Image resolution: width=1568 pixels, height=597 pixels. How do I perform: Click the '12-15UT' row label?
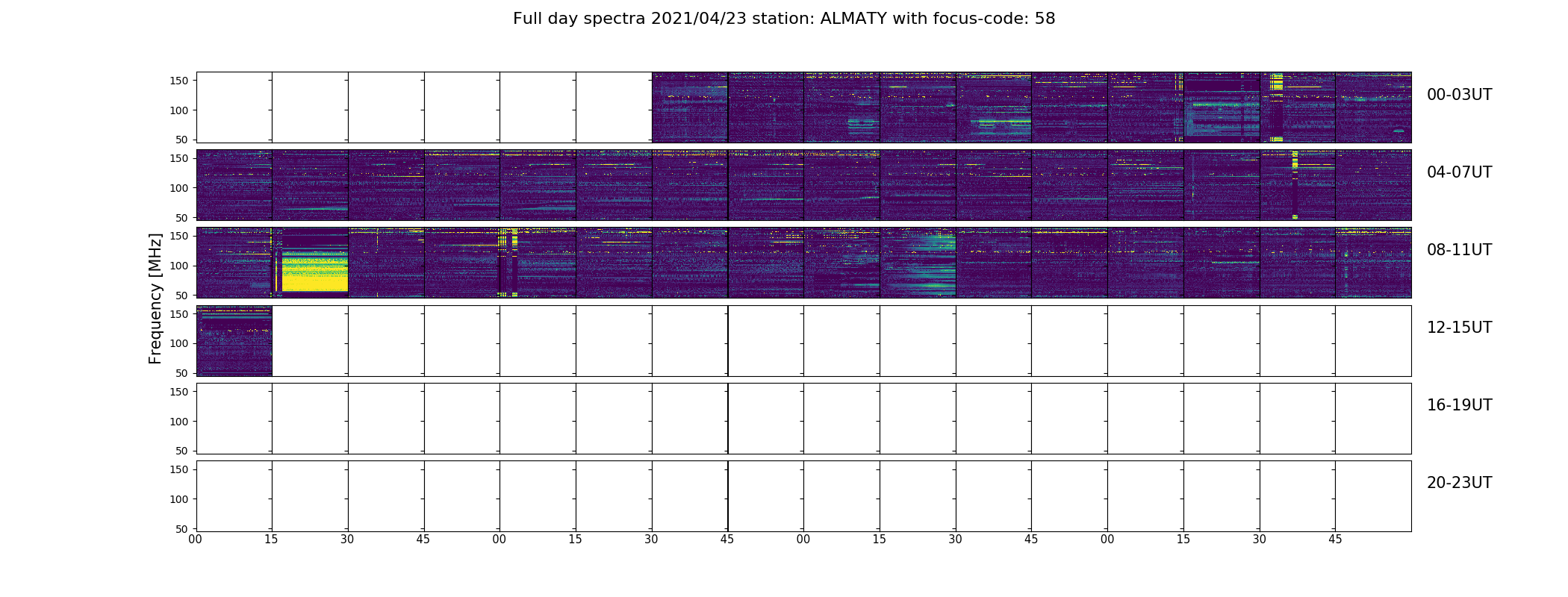pyautogui.click(x=1459, y=328)
